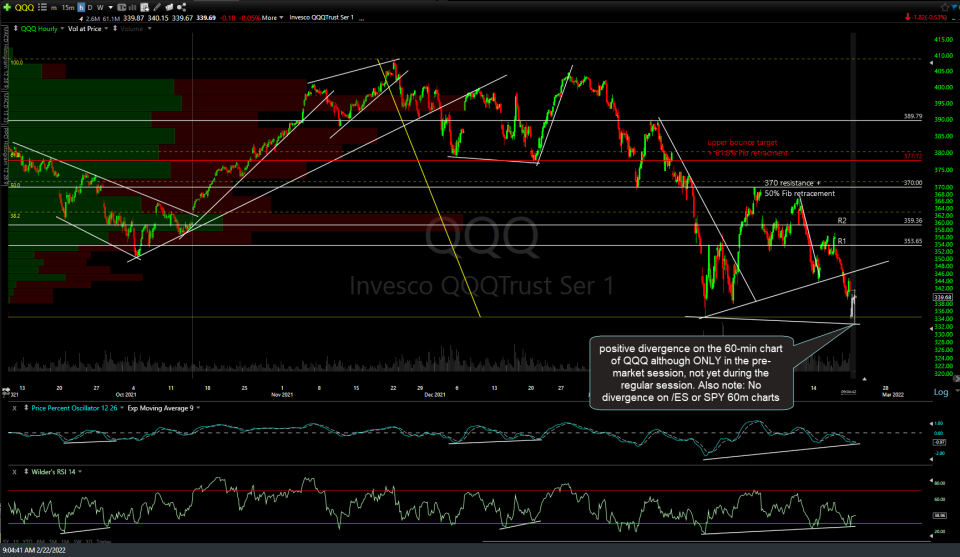Click the 359.36 R2 level label
960x557 pixels.
(912, 220)
